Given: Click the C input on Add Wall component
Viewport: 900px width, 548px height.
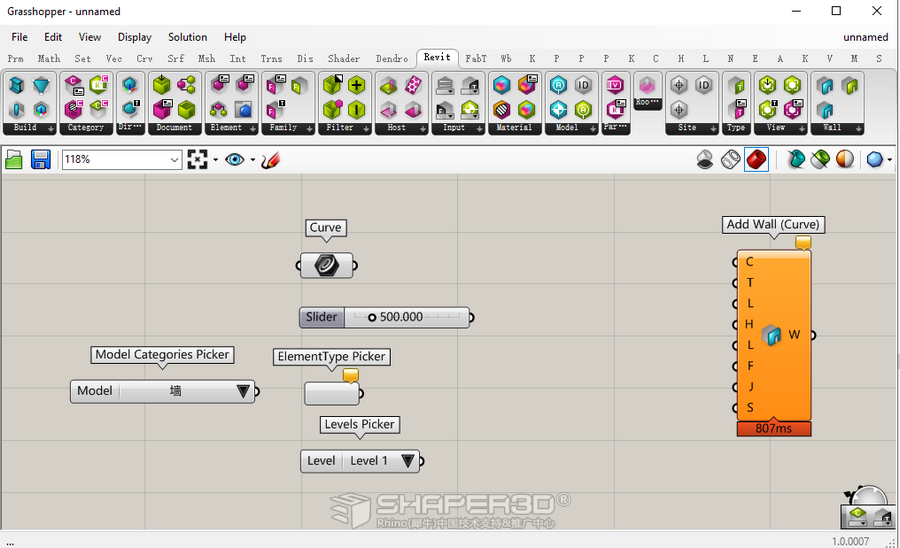Looking at the screenshot, I should [748, 262].
